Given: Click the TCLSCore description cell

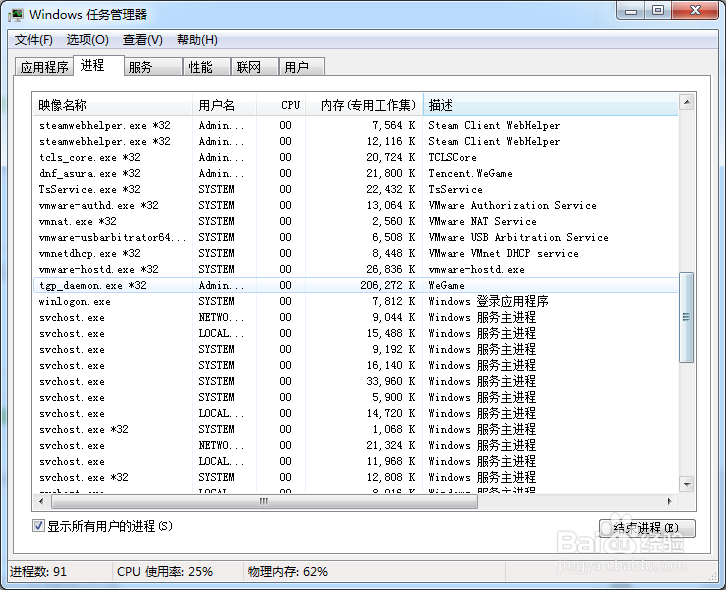Looking at the screenshot, I should coord(452,157).
